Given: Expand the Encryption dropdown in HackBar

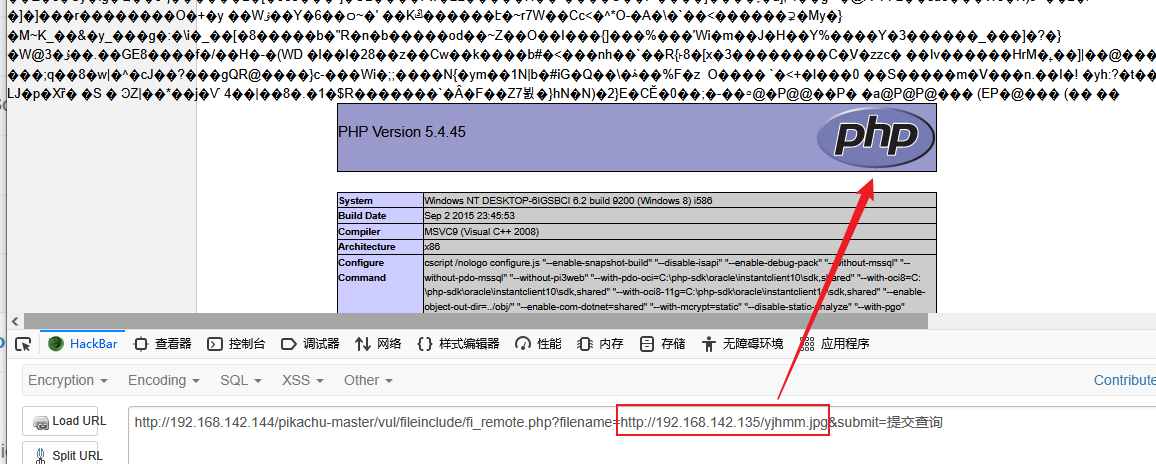Looking at the screenshot, I should [68, 381].
